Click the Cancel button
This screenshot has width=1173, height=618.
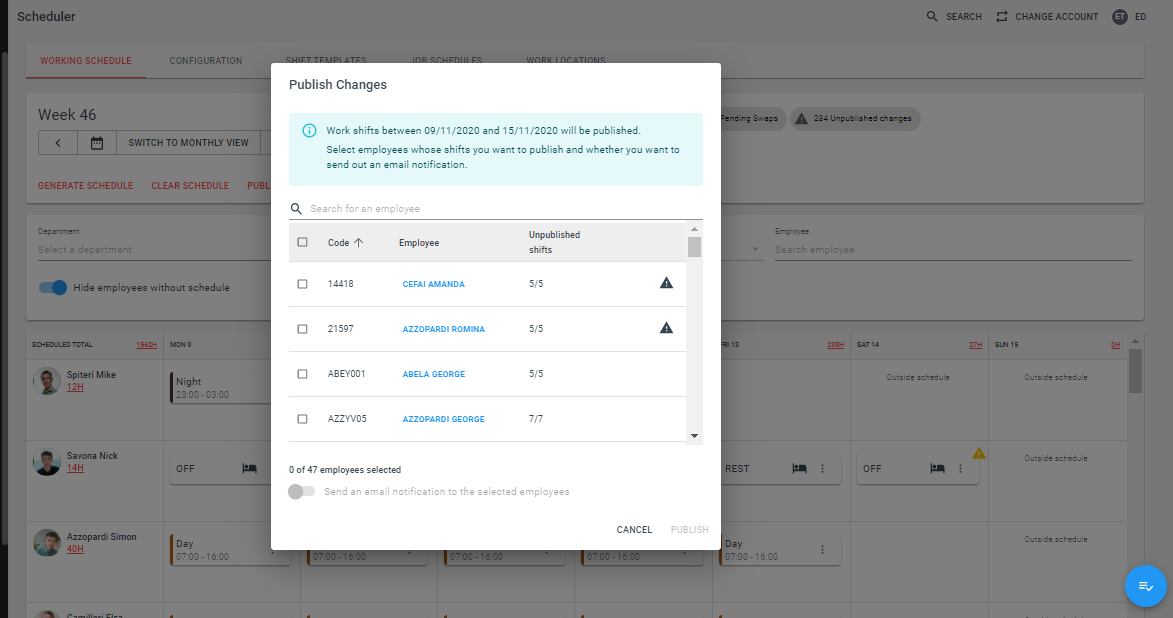click(x=634, y=530)
